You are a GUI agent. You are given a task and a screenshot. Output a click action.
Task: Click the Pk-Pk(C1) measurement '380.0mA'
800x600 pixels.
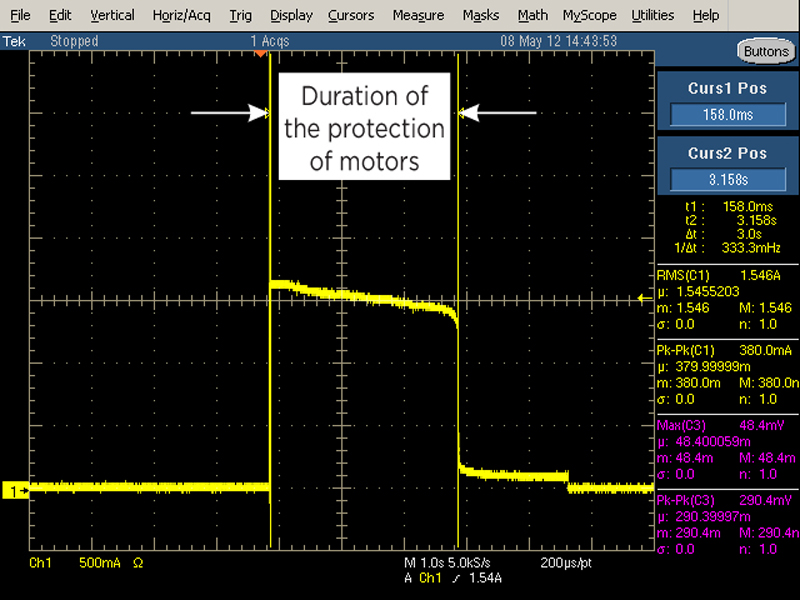(765, 350)
